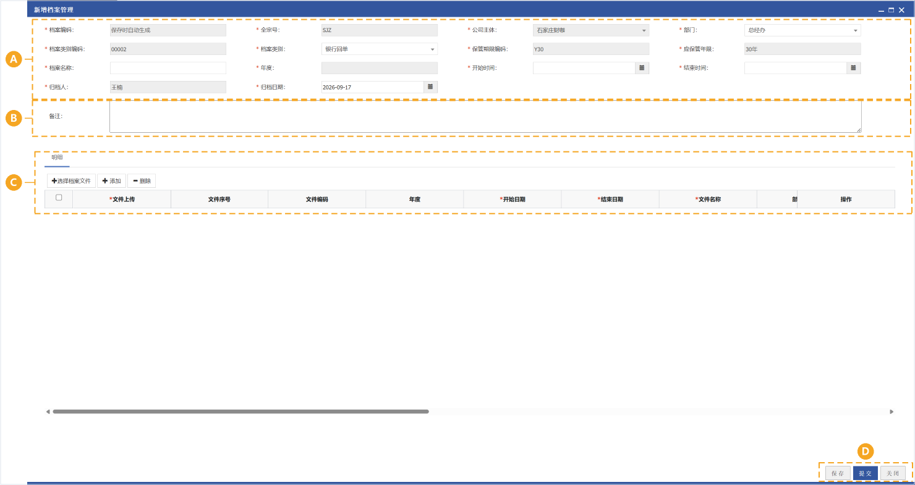Maximize the 新增档案管理 window
Image resolution: width=915 pixels, height=485 pixels.
[891, 10]
